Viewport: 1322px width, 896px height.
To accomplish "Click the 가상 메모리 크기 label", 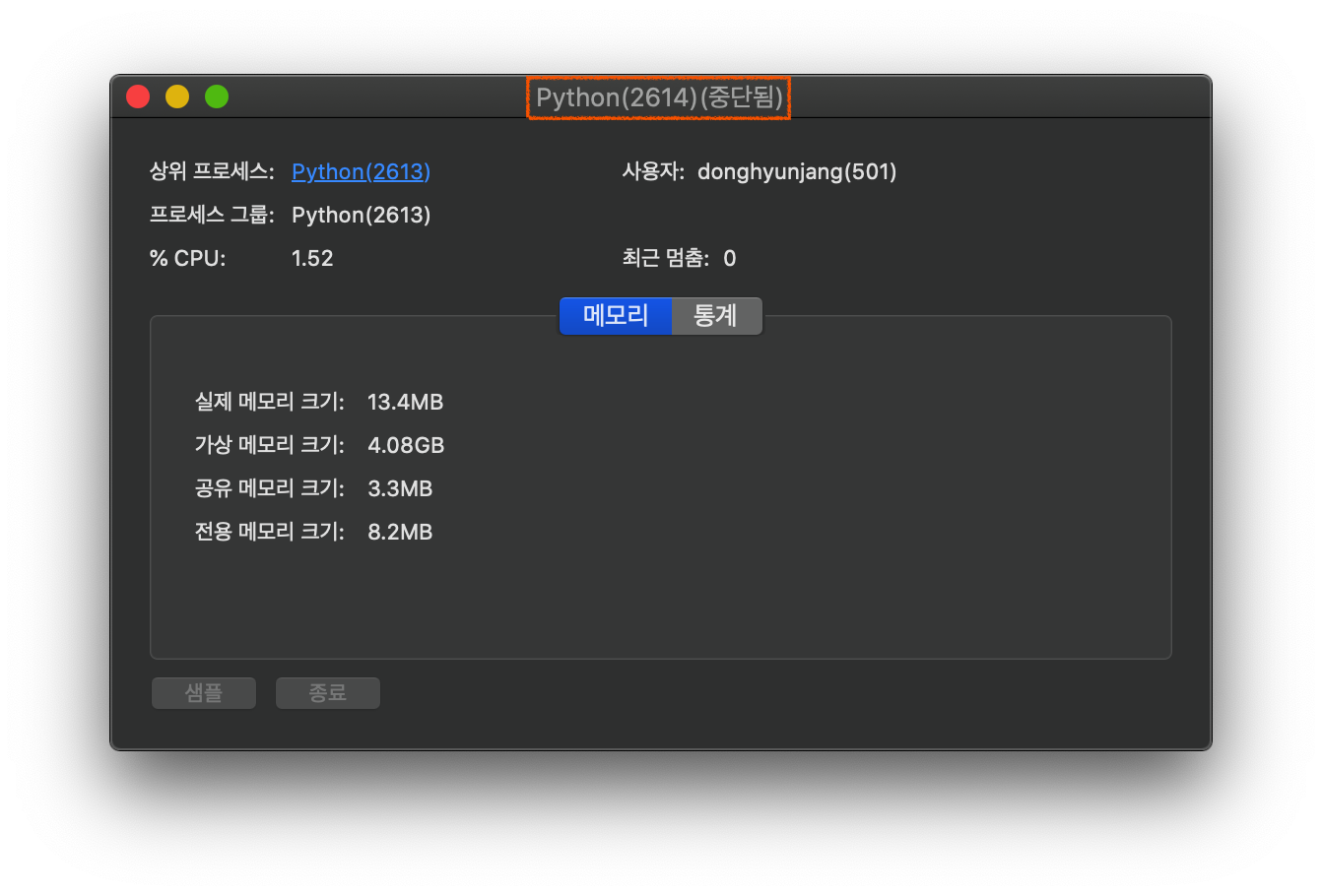I will point(269,445).
